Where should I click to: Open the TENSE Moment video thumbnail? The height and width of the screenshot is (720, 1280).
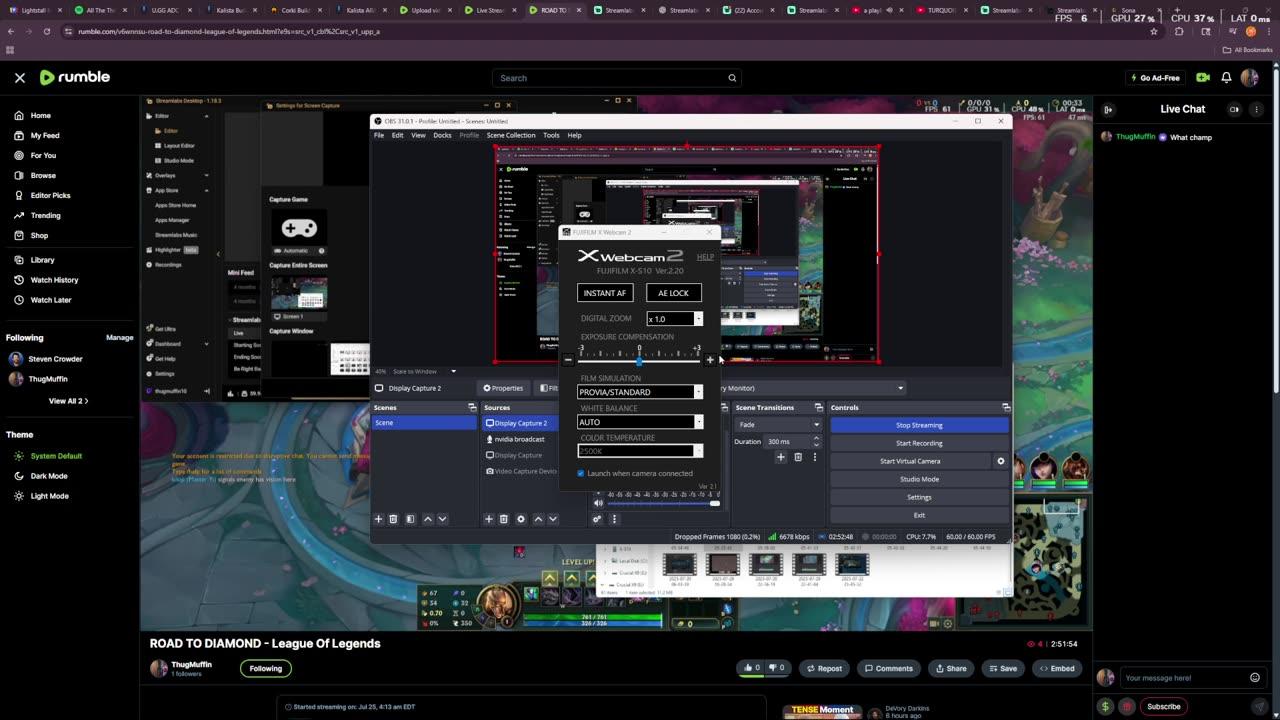point(822,710)
